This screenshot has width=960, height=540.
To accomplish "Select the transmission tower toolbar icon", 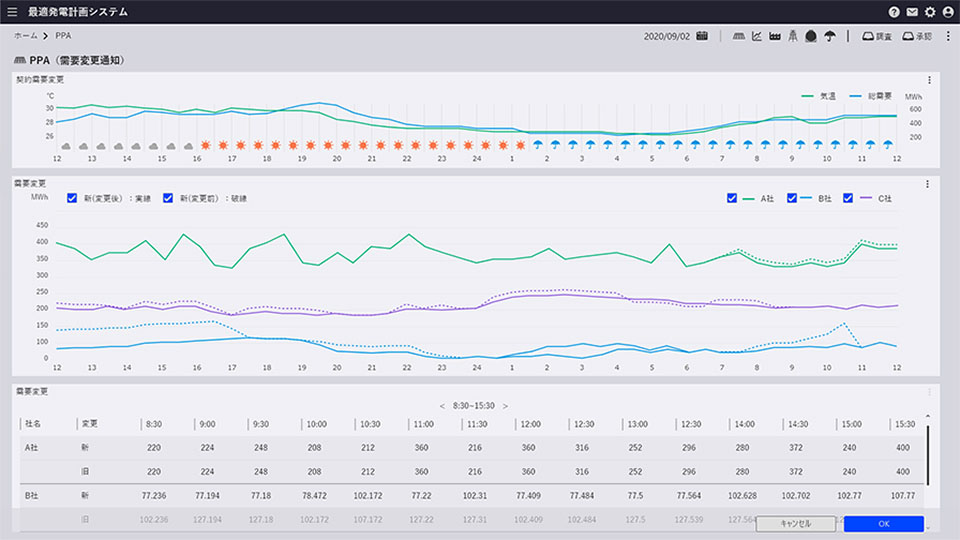I will coord(793,36).
